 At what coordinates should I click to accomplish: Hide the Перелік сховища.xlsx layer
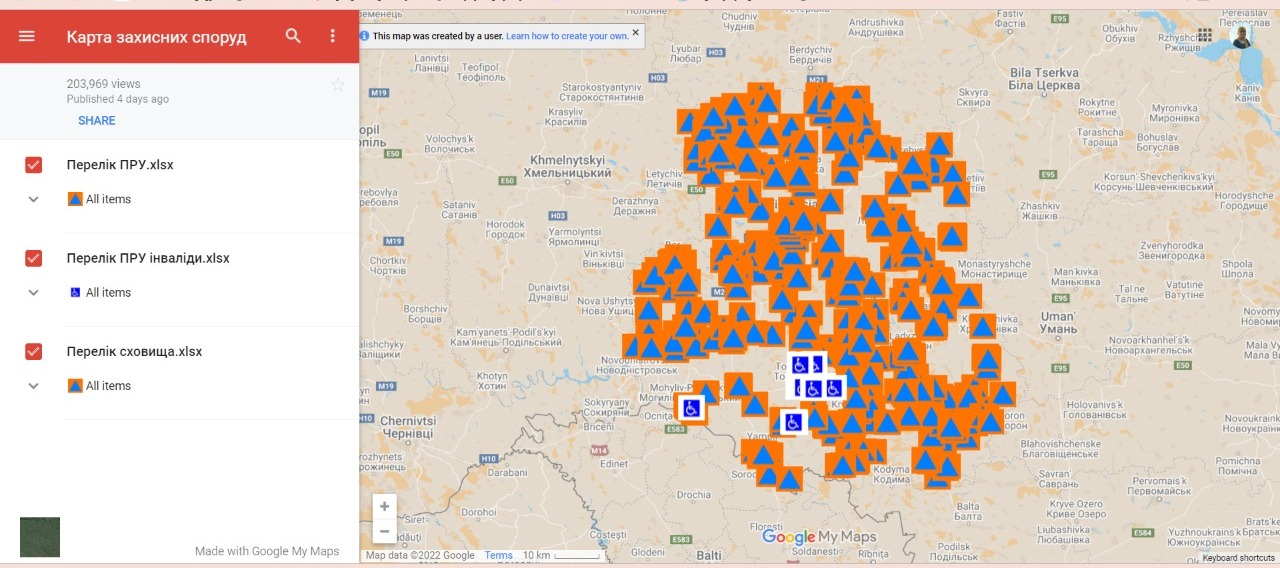point(33,352)
